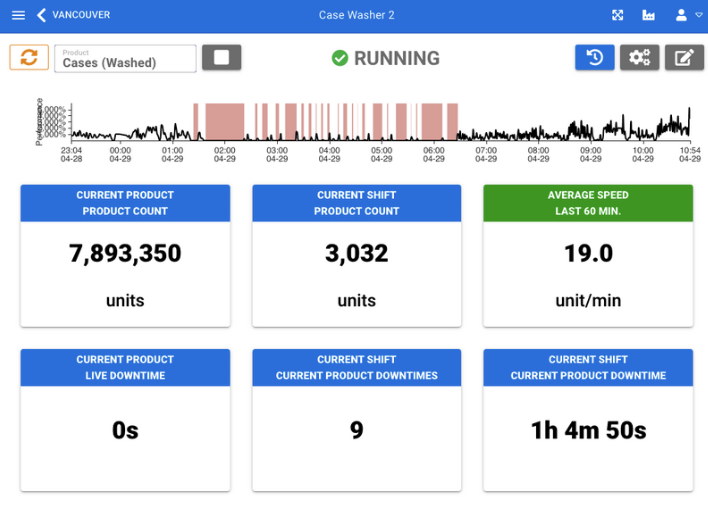Go back to Vancouver with arrow
Screen dimensions: 708x532
click(x=41, y=15)
